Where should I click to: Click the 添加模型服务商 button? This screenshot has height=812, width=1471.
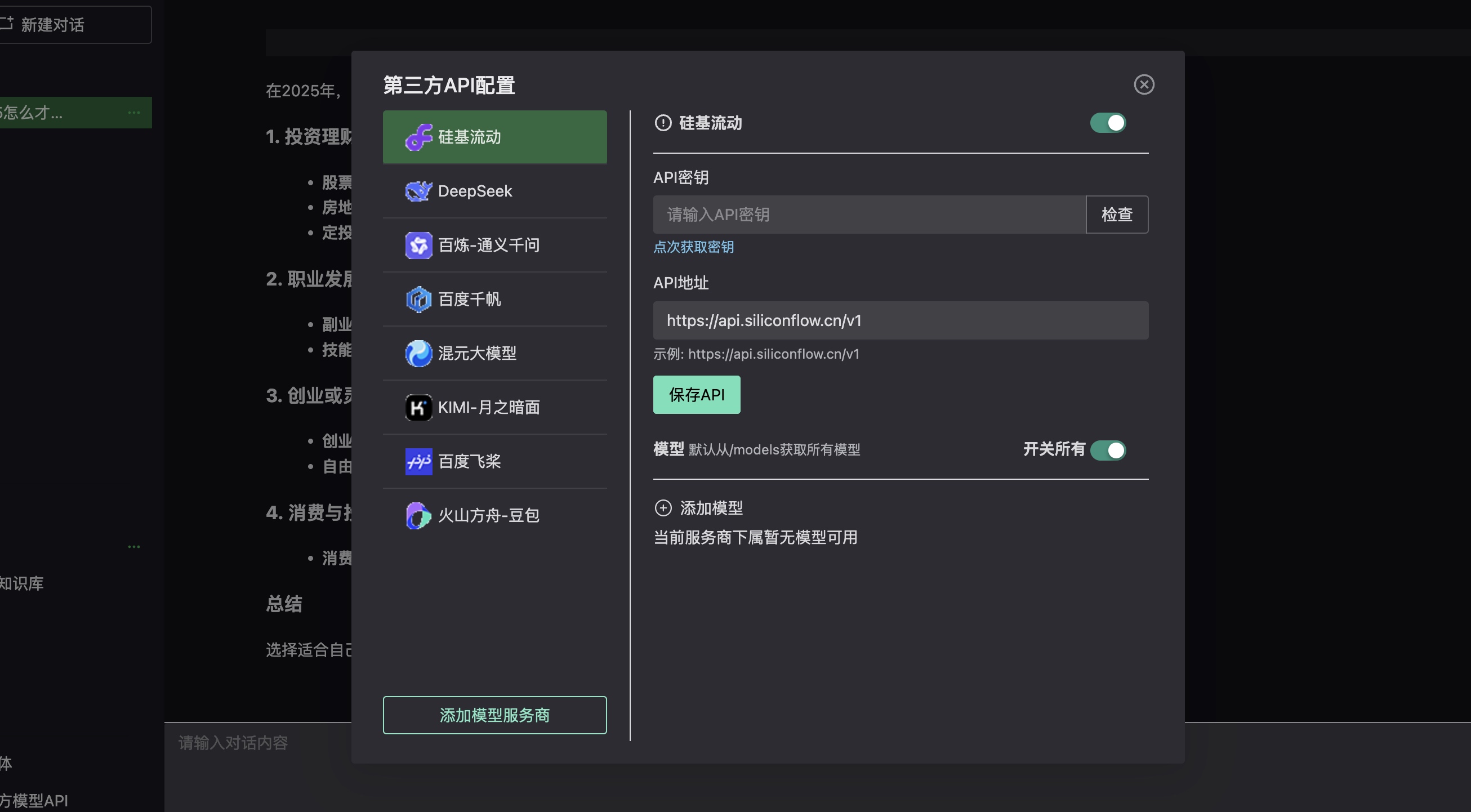pyautogui.click(x=494, y=715)
